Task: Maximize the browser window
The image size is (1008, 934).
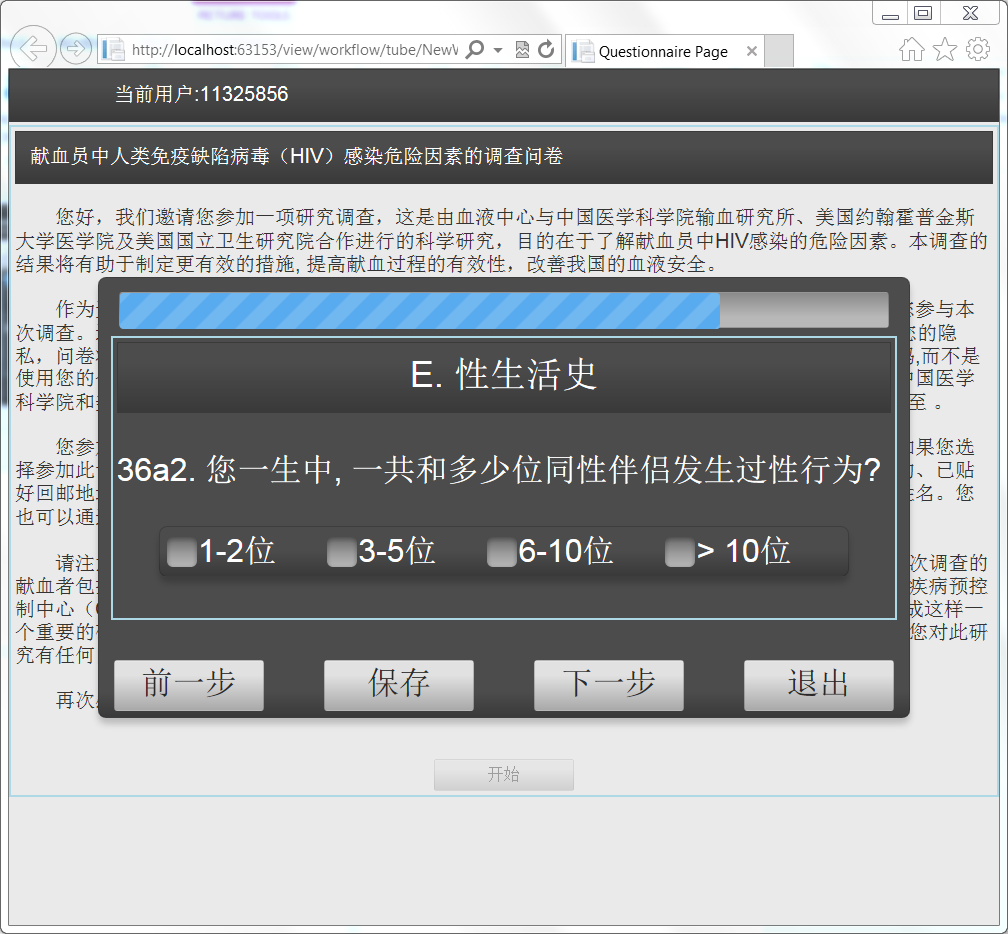Action: 924,13
